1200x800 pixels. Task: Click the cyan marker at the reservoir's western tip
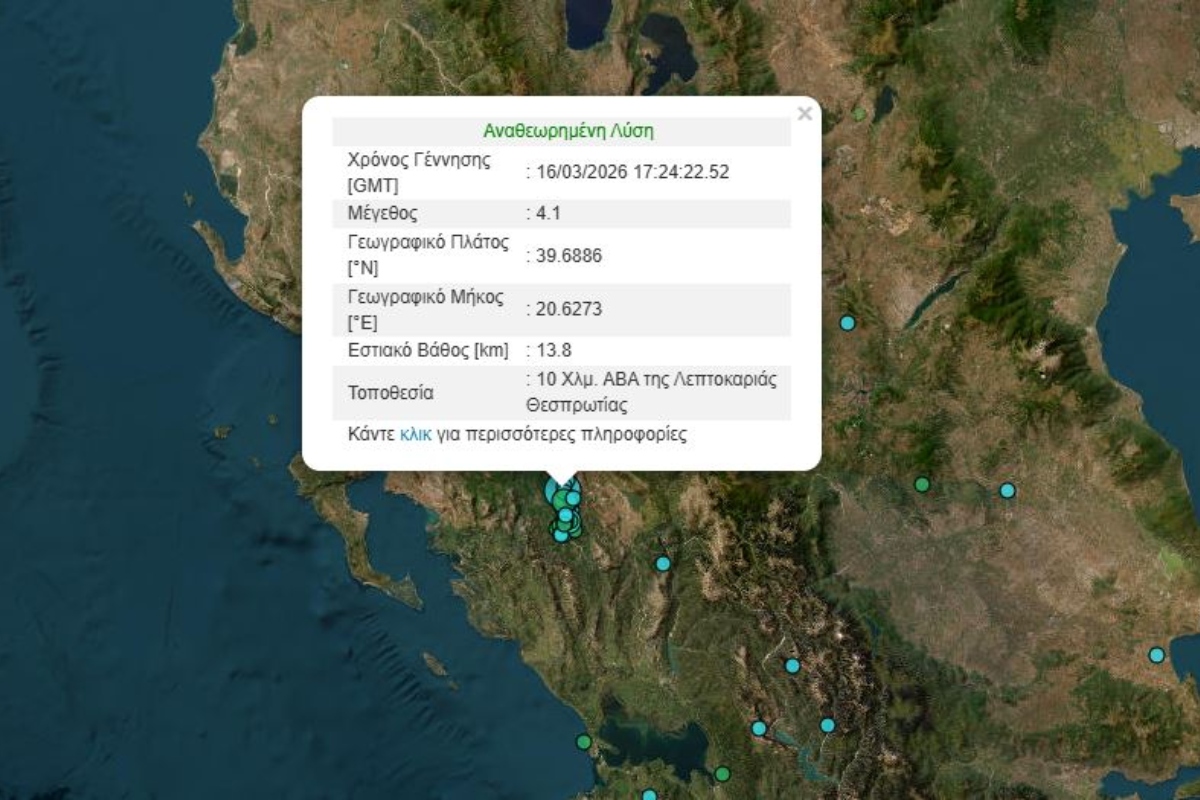(759, 728)
